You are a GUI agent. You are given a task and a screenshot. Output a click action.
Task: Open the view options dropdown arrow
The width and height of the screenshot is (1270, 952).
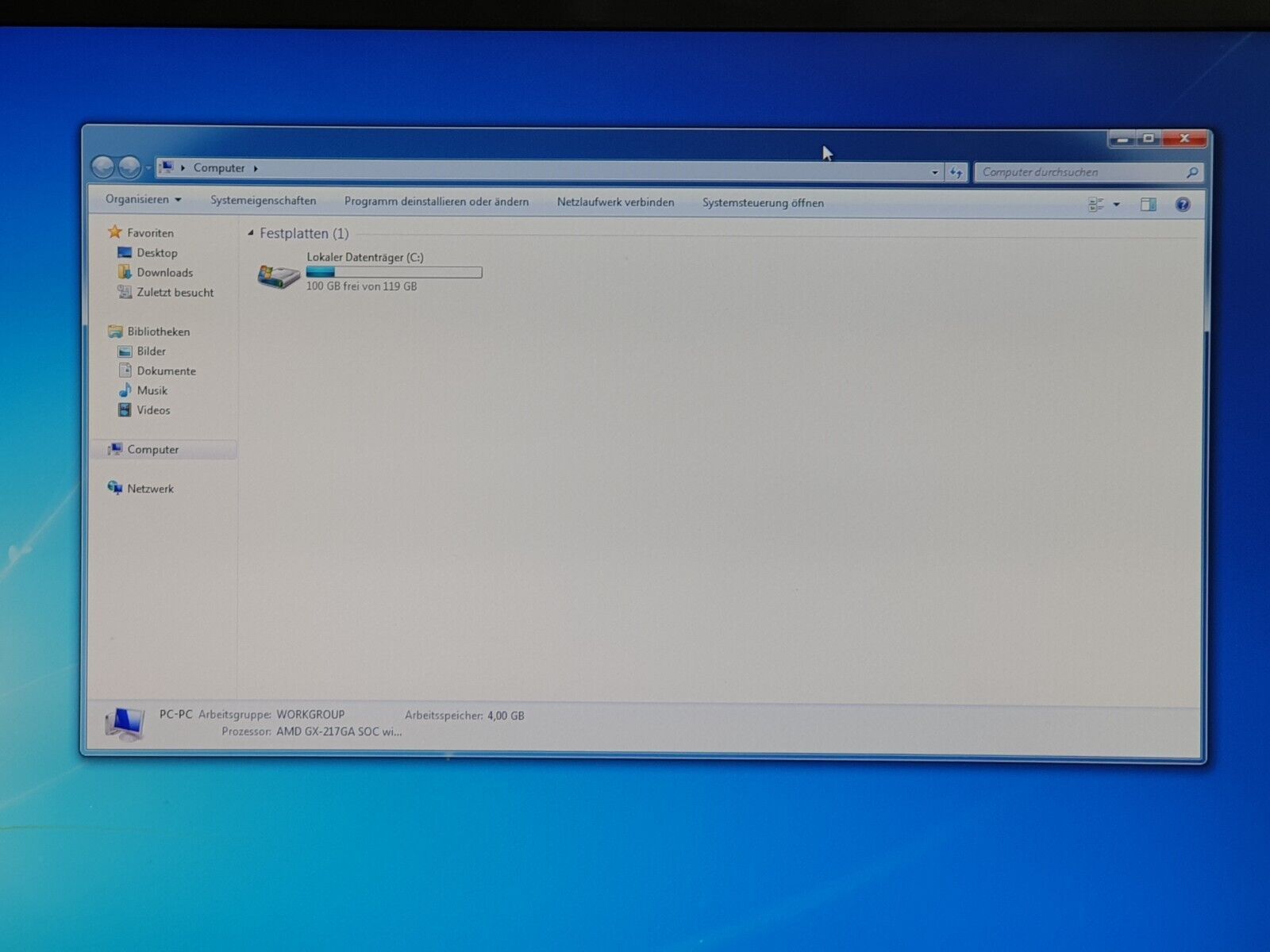point(1116,205)
